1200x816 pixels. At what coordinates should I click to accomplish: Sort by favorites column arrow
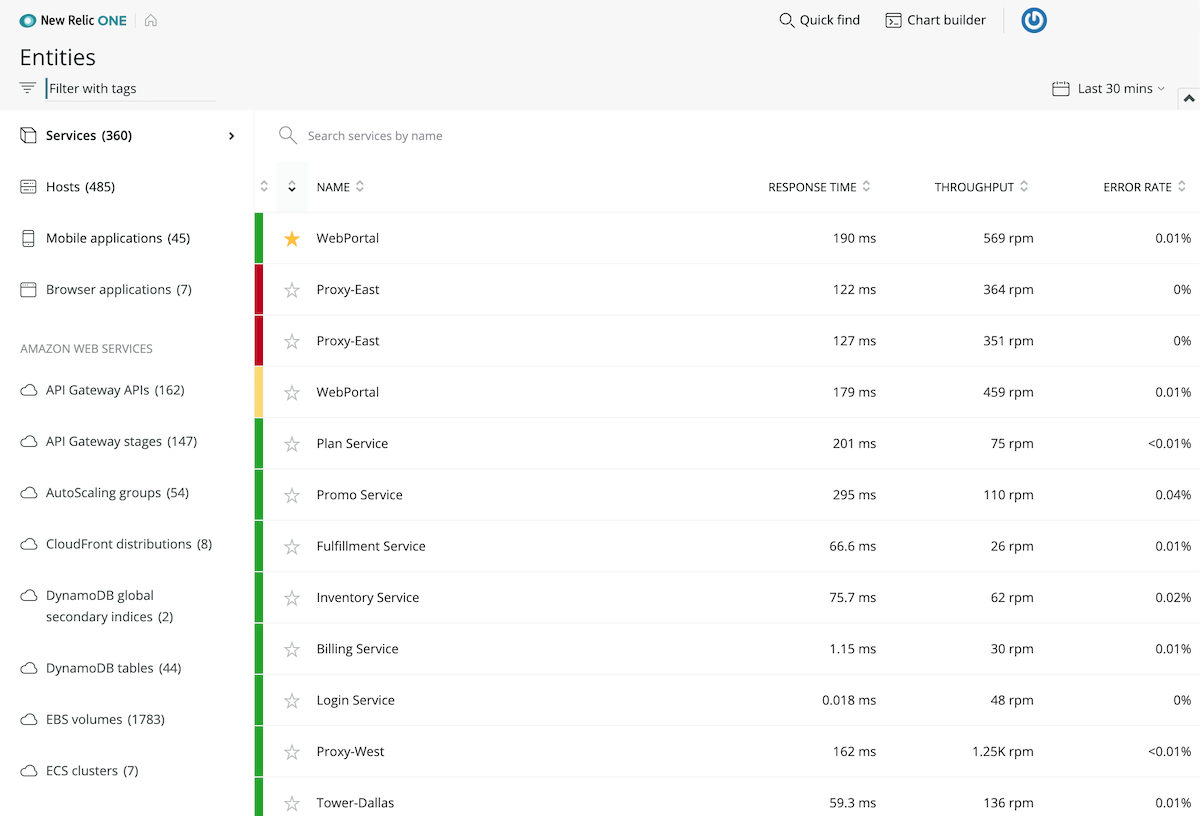click(292, 187)
